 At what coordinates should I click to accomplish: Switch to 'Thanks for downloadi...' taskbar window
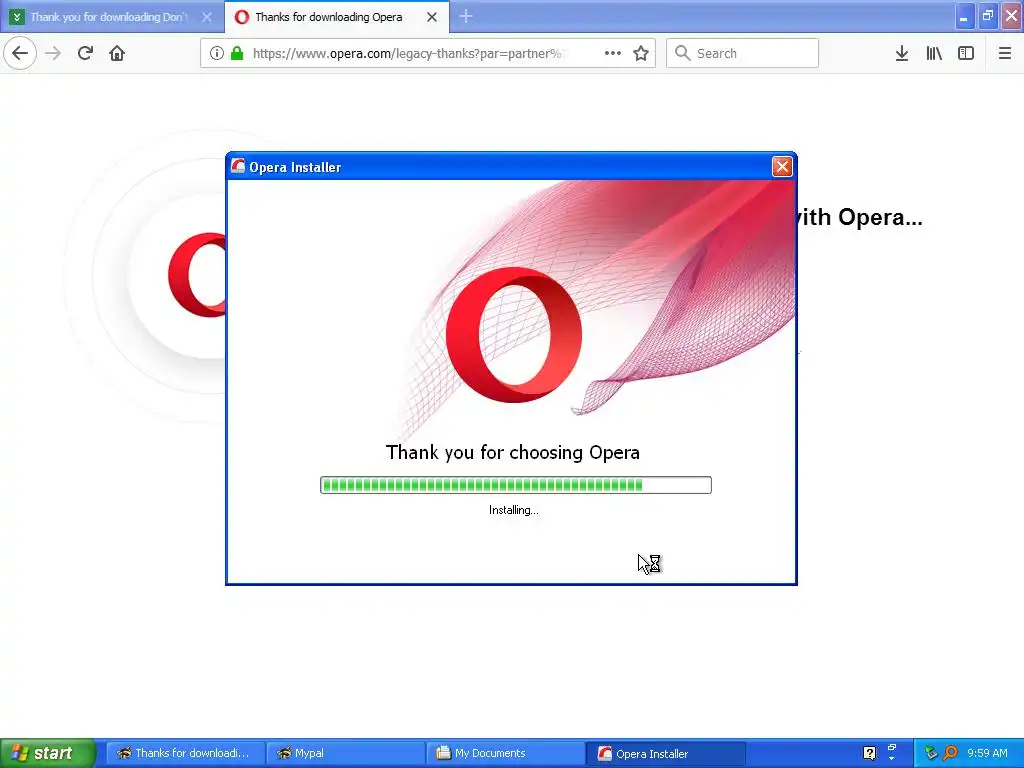[185, 753]
